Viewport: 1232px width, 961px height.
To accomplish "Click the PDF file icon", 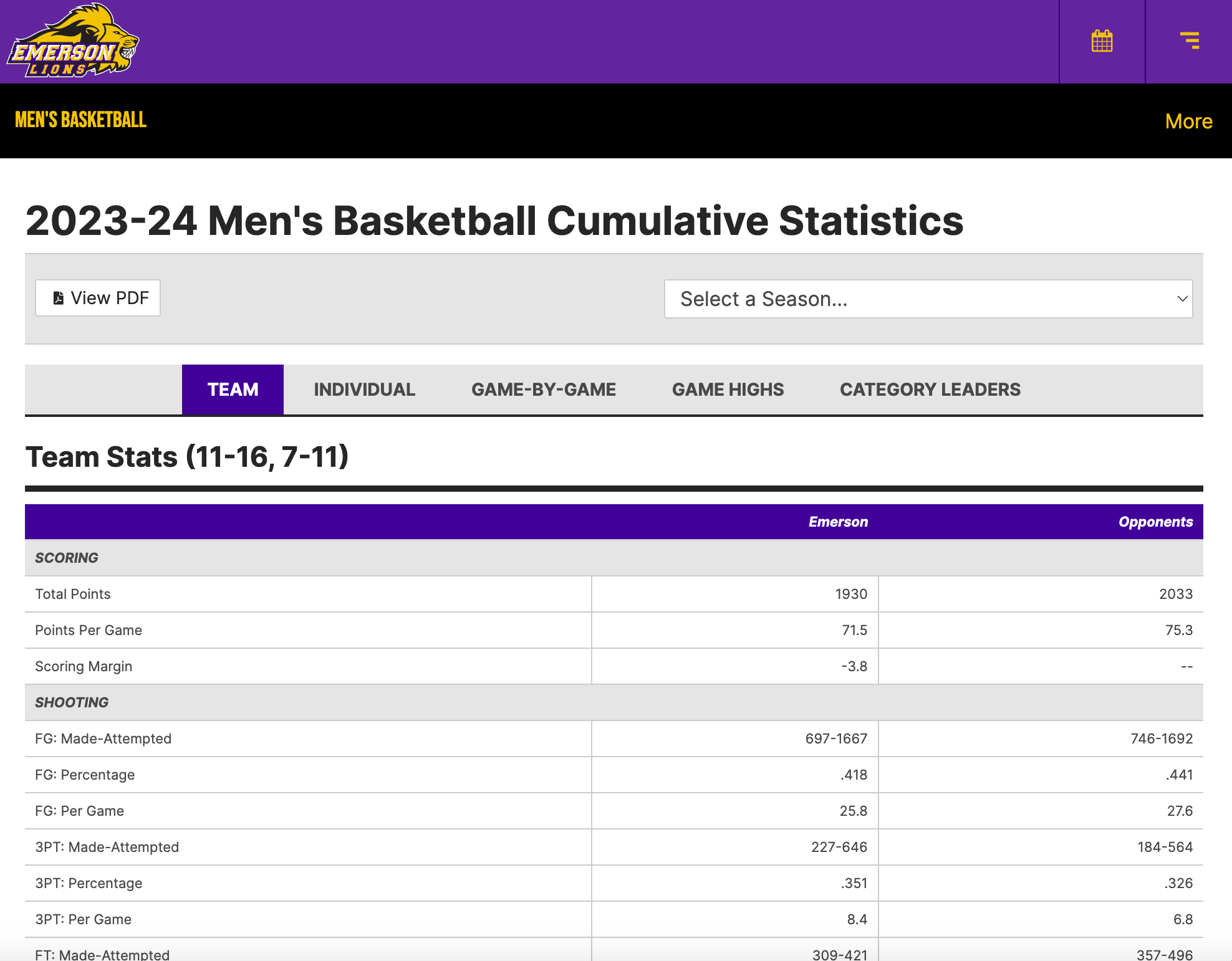I will tap(59, 299).
